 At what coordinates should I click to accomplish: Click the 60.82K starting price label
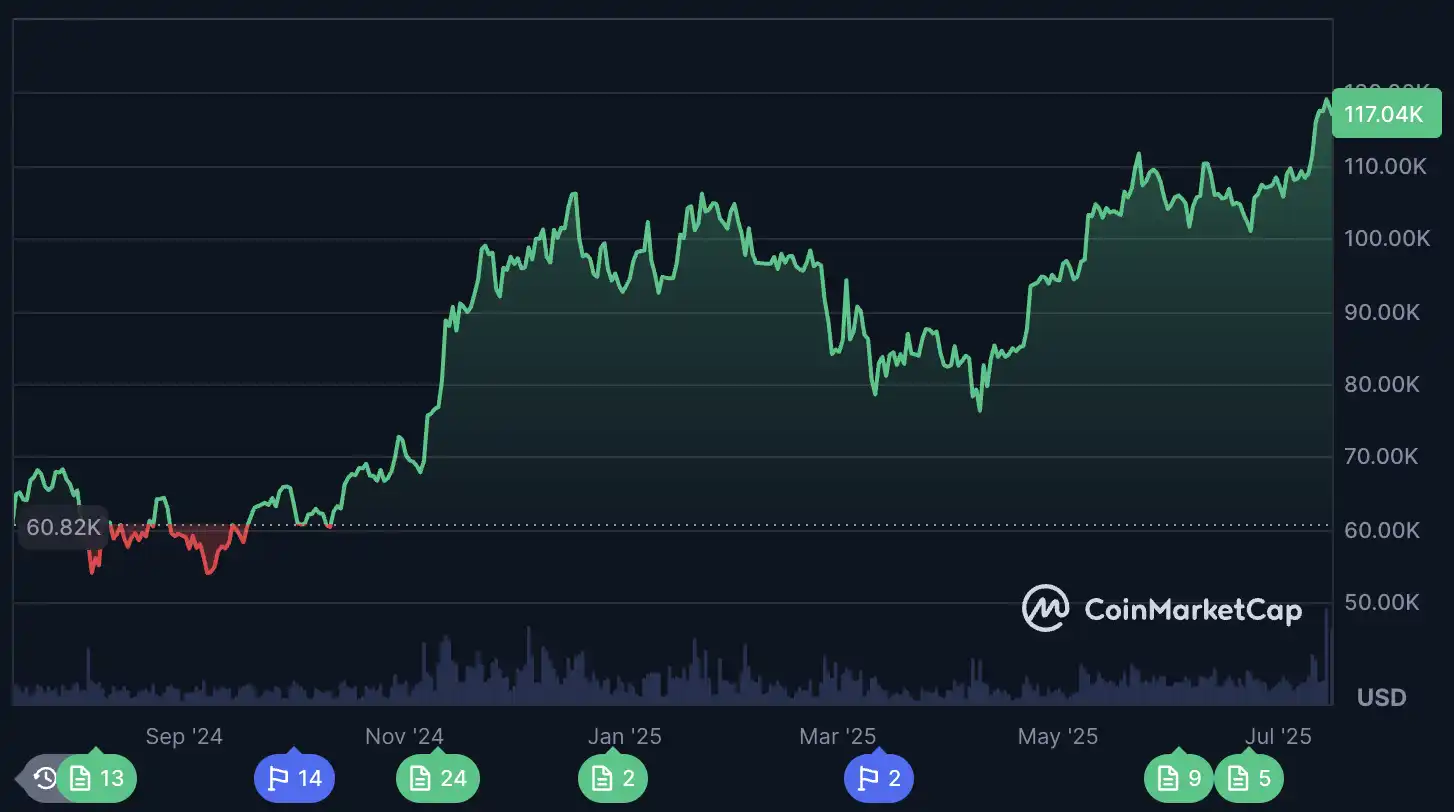click(62, 527)
